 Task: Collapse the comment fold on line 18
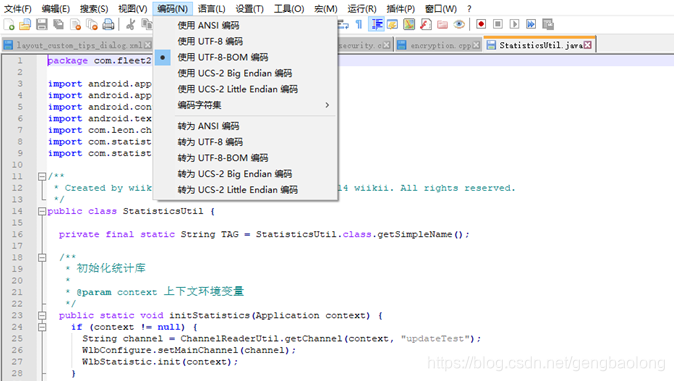[42, 258]
